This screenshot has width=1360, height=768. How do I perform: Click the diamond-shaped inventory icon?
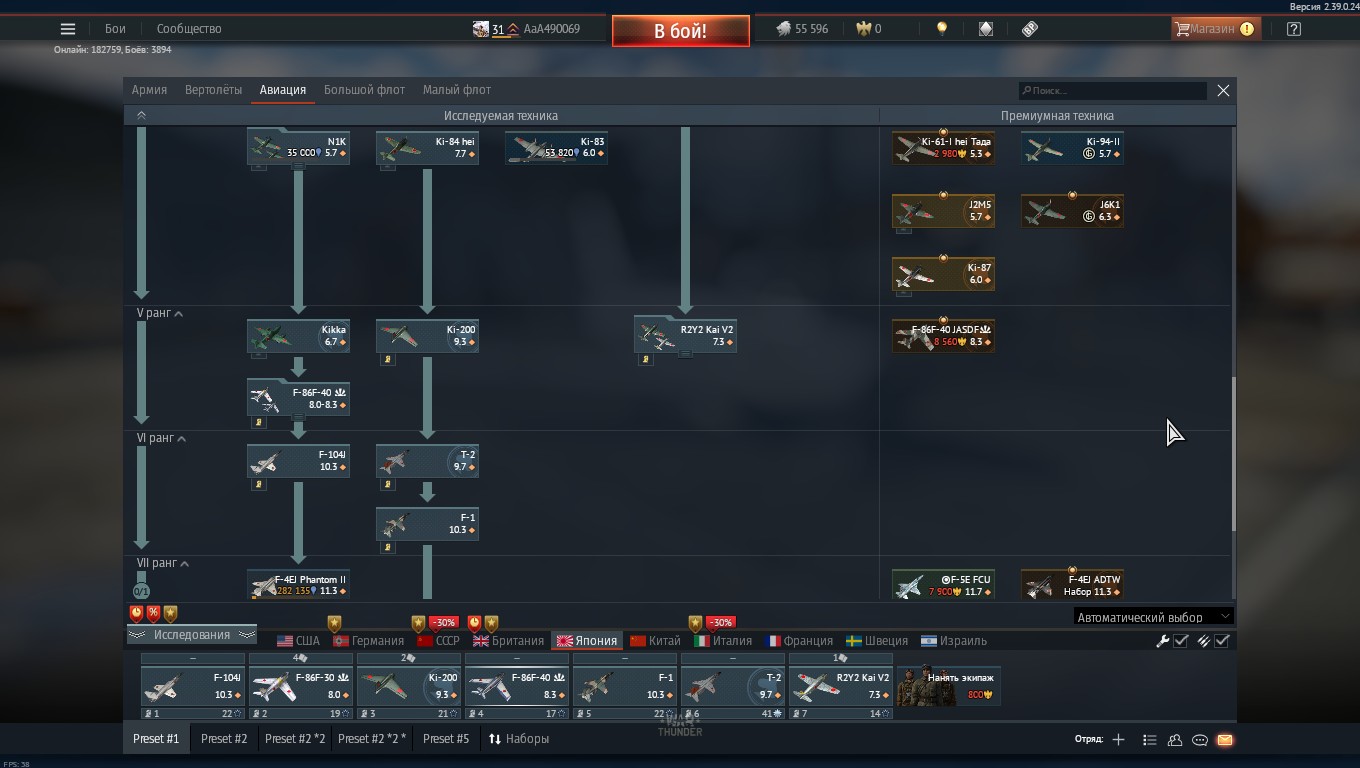[986, 29]
